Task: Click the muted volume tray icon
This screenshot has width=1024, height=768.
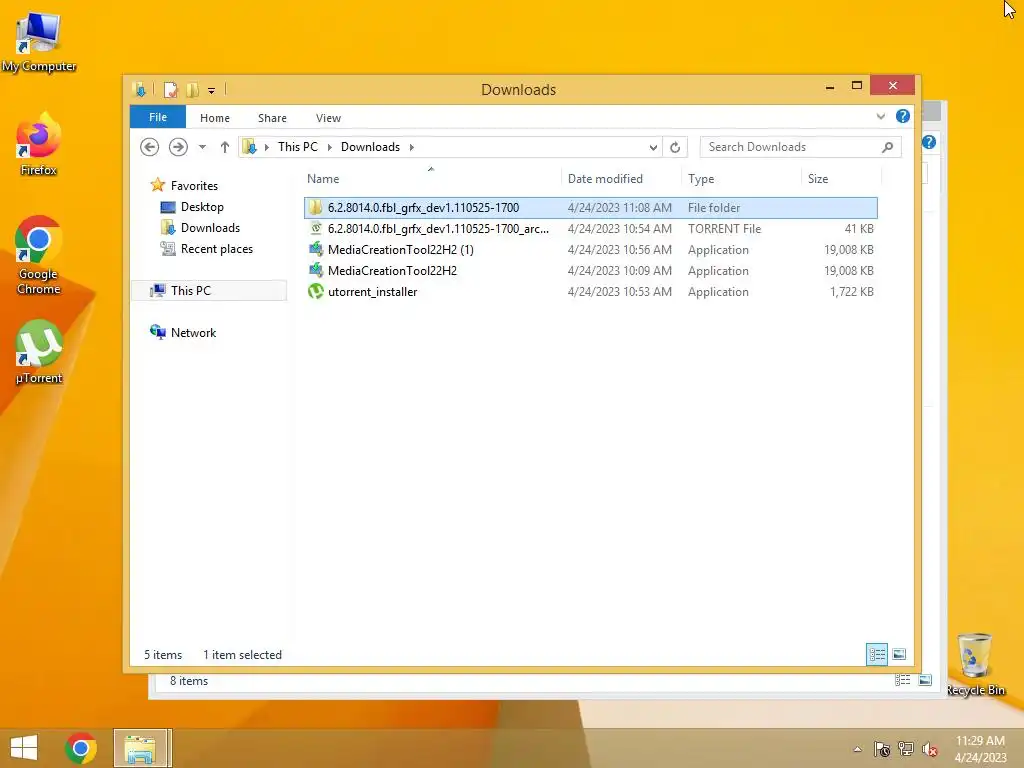Action: tap(930, 749)
